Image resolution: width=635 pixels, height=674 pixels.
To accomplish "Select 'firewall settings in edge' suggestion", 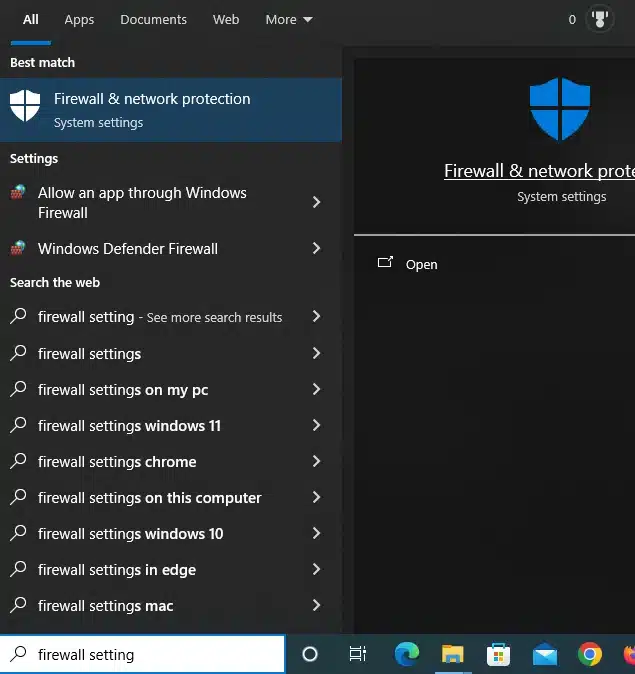I will coord(171,570).
